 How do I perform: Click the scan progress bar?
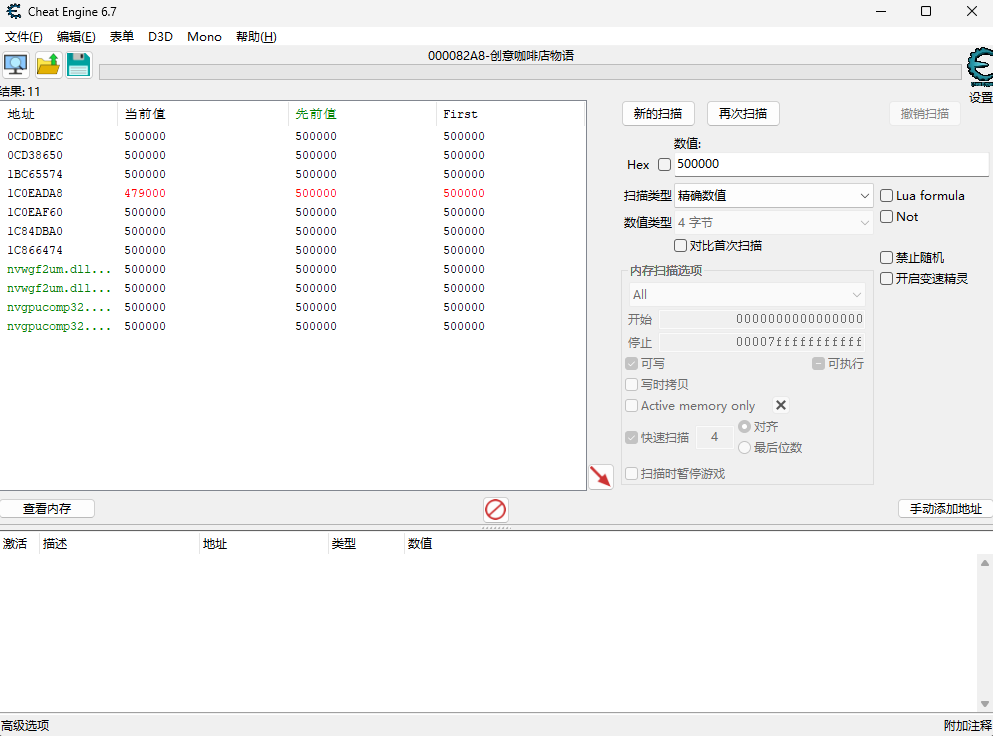tap(530, 72)
